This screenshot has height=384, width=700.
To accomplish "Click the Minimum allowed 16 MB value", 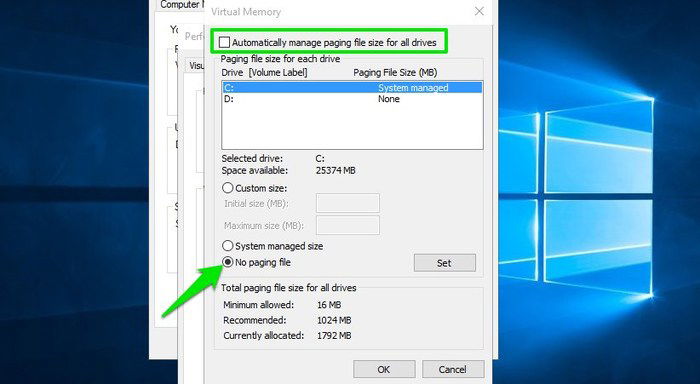I will [329, 305].
